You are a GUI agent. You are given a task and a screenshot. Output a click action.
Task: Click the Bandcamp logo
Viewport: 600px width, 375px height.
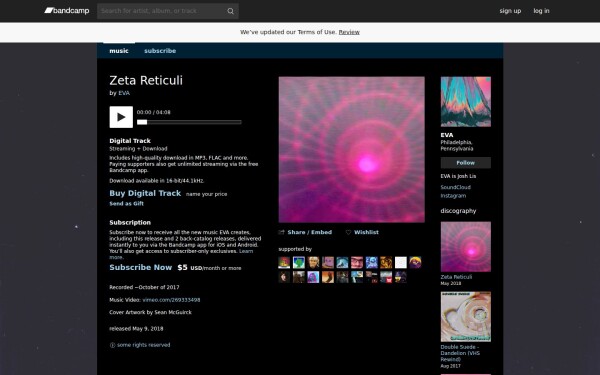[x=67, y=11]
